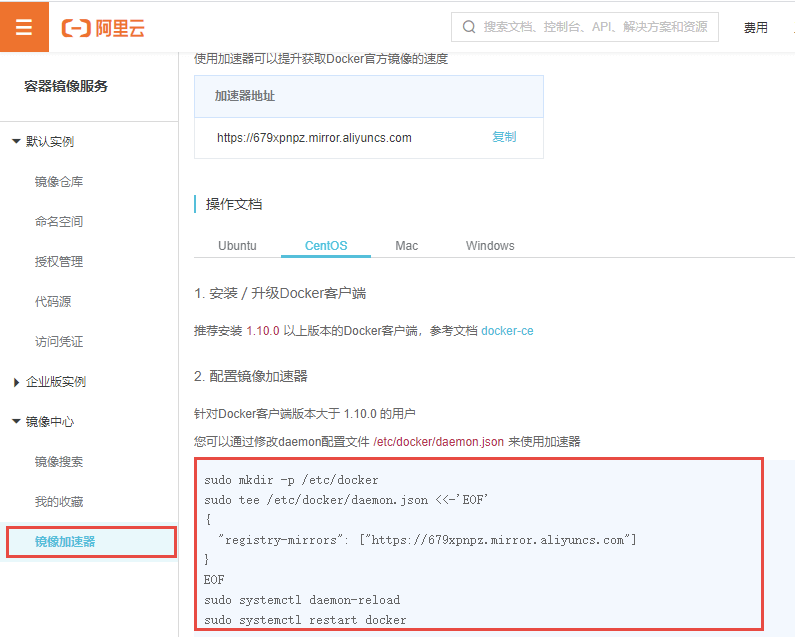Open 访问凭证 in sidebar
The image size is (795, 637).
coord(59,342)
